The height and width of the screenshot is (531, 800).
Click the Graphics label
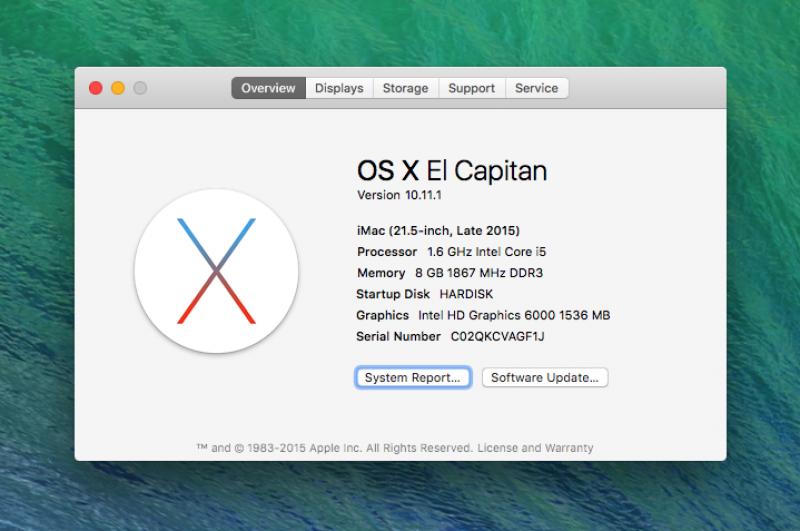pos(383,315)
